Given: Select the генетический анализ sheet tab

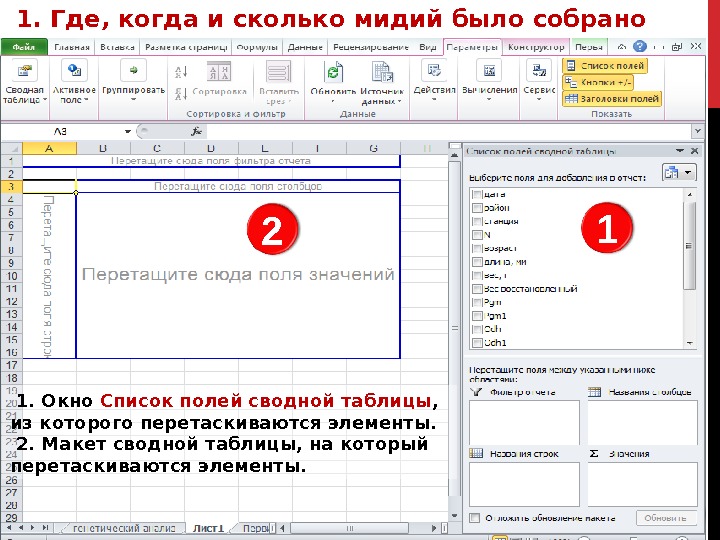Looking at the screenshot, I should click(124, 529).
